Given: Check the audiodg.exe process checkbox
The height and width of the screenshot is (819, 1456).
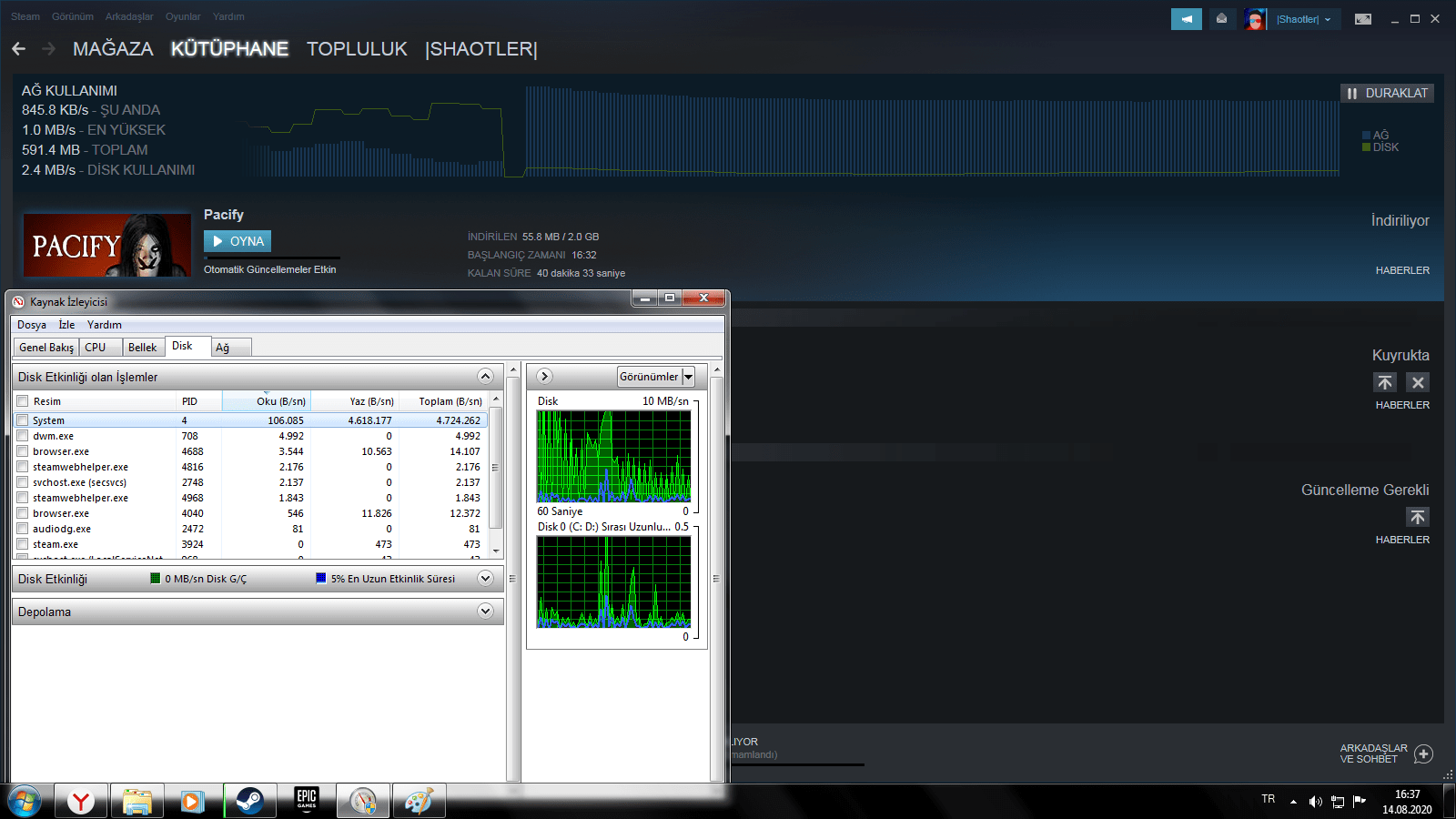Looking at the screenshot, I should pos(23,529).
